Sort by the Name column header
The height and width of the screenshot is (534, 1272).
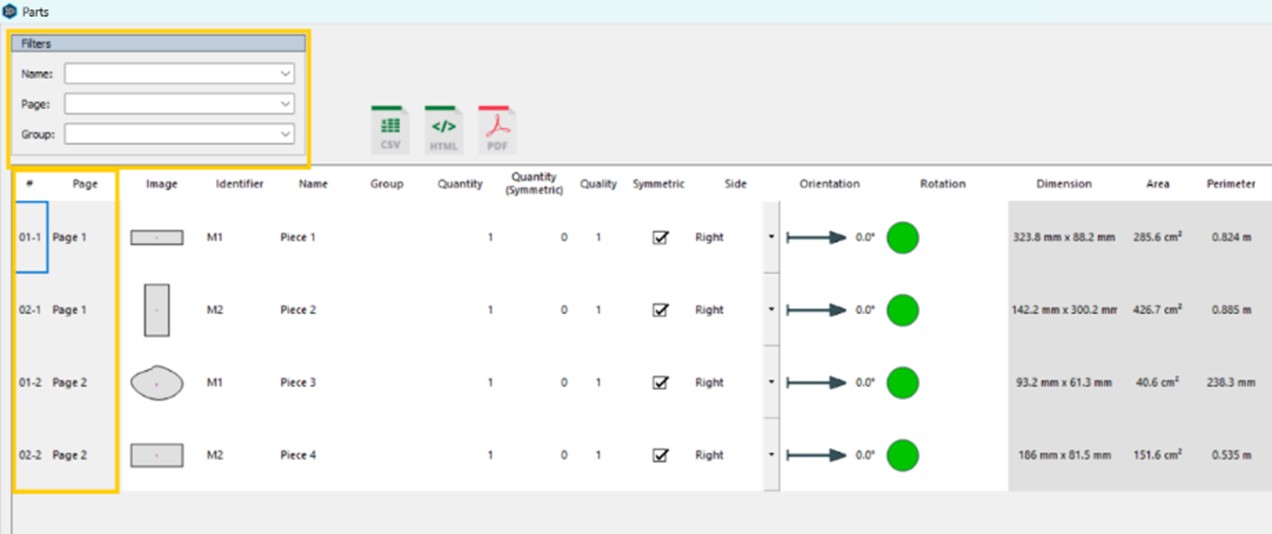pyautogui.click(x=313, y=184)
